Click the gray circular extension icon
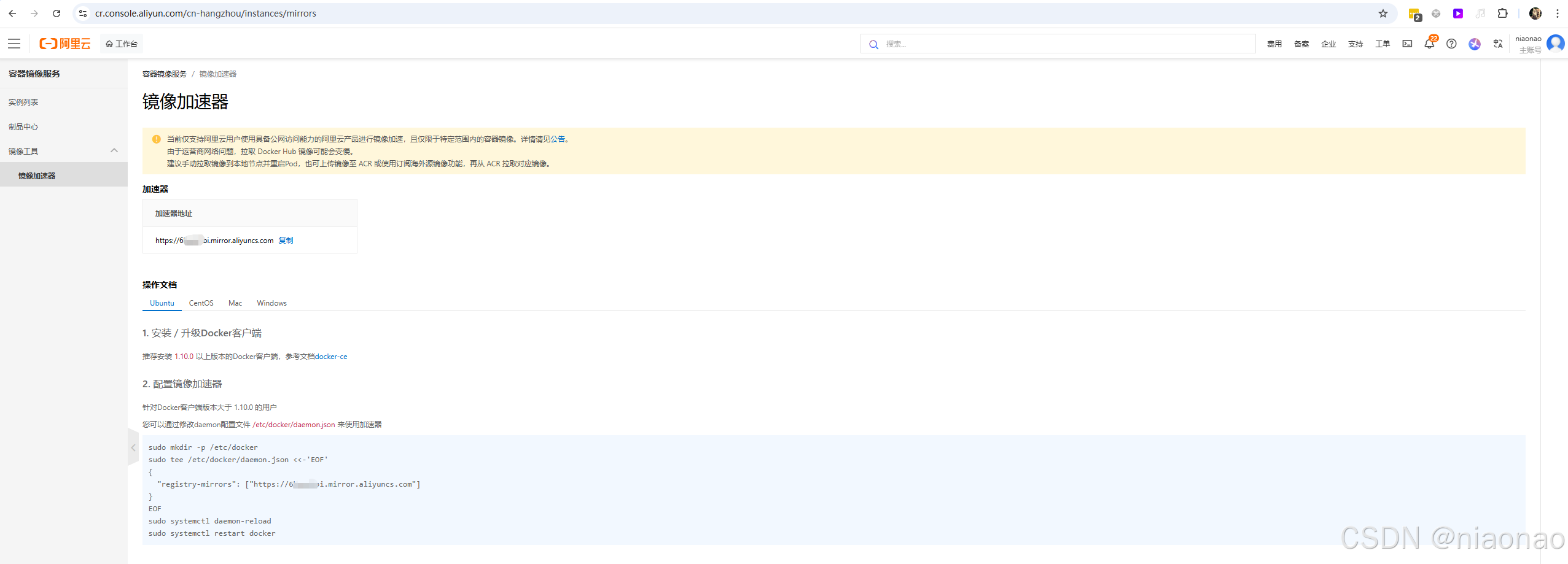The image size is (1568, 564). tap(1436, 14)
